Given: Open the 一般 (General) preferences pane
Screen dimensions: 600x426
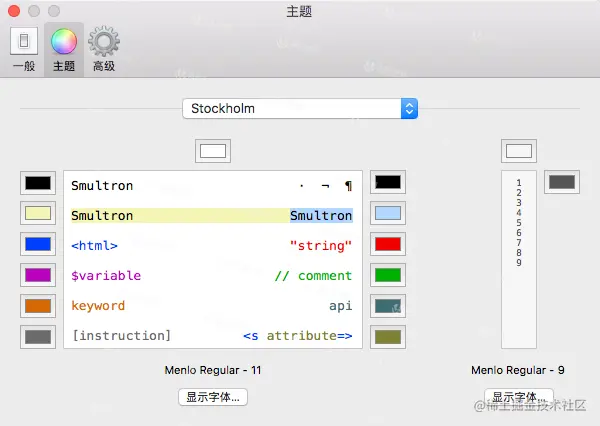Looking at the screenshot, I should click(x=24, y=50).
